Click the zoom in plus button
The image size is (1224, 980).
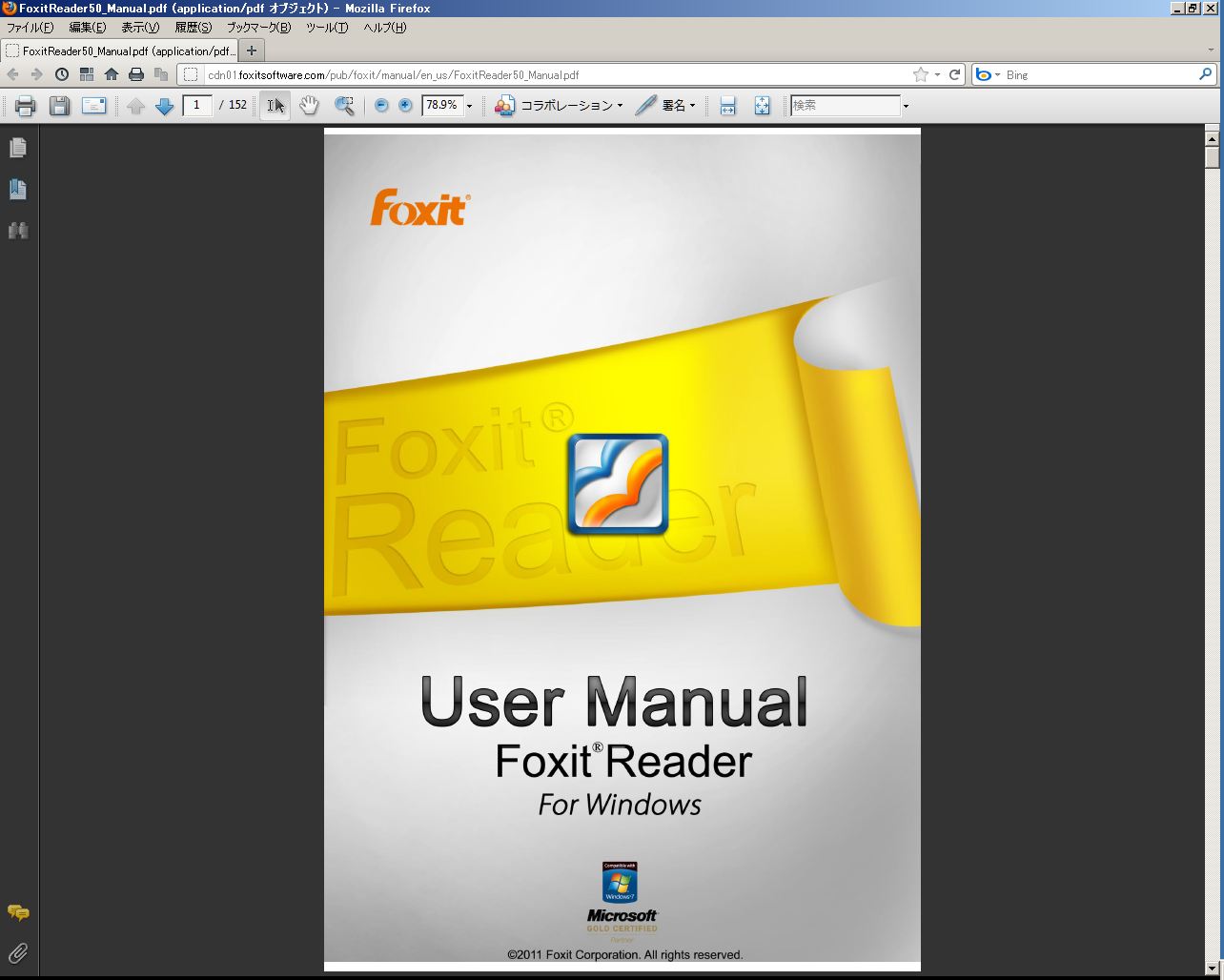[x=405, y=105]
